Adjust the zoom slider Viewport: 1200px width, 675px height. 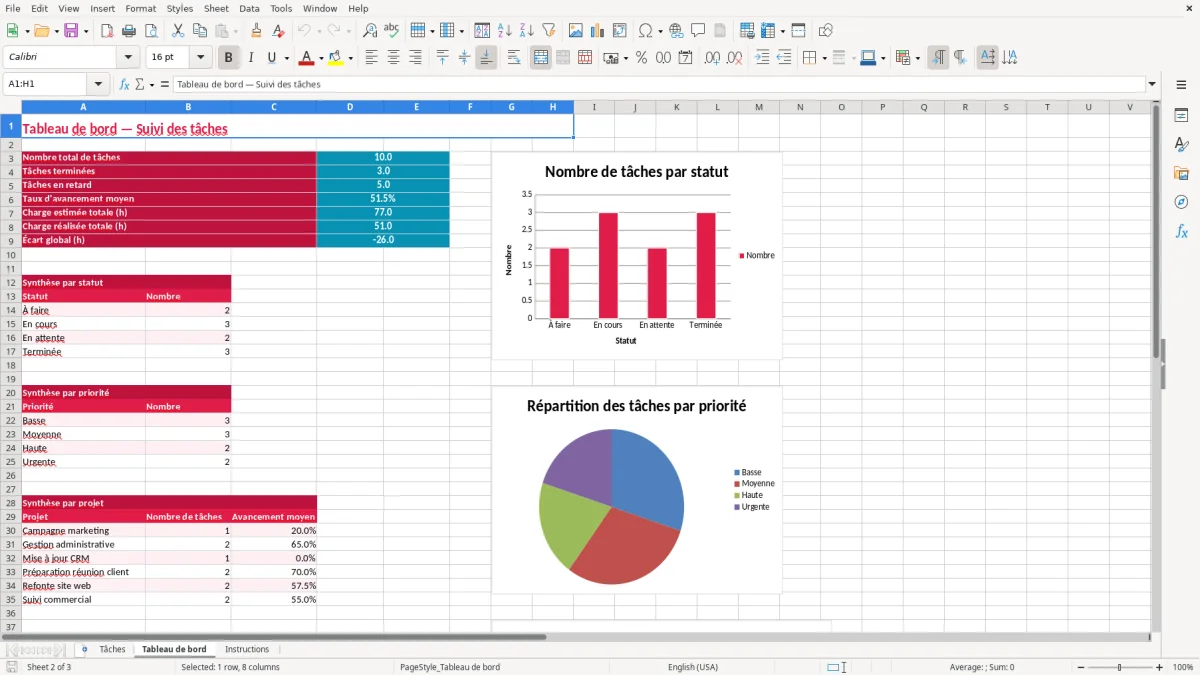1119,667
